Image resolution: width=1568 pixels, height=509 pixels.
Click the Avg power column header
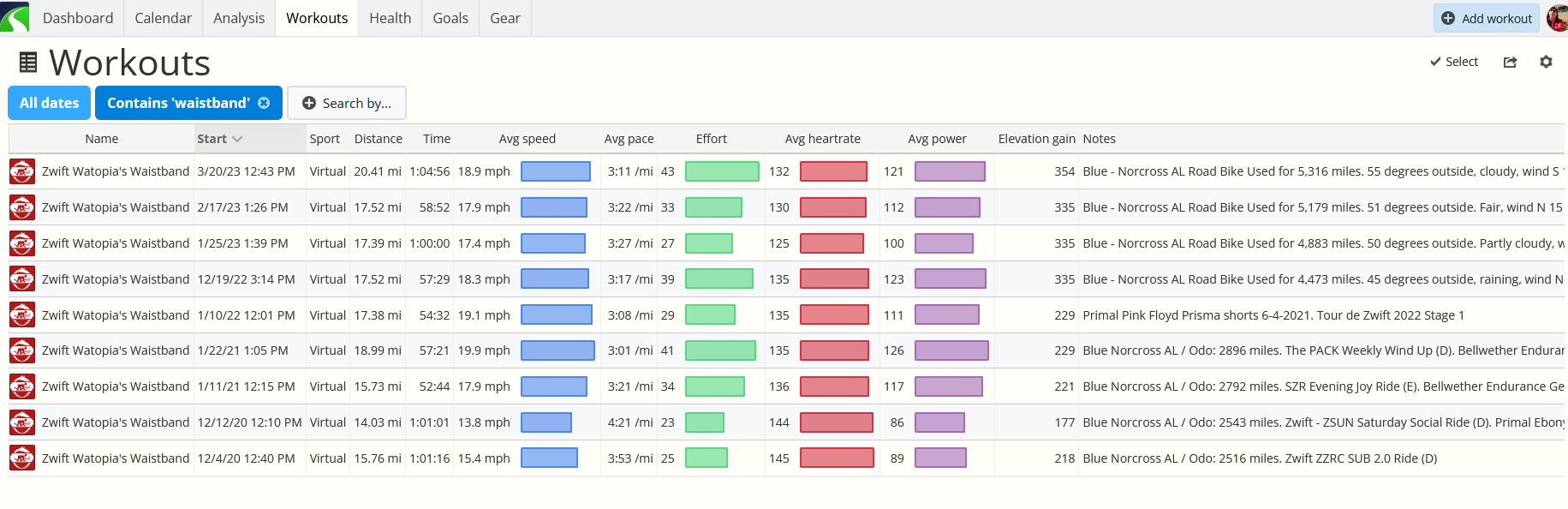tap(937, 139)
